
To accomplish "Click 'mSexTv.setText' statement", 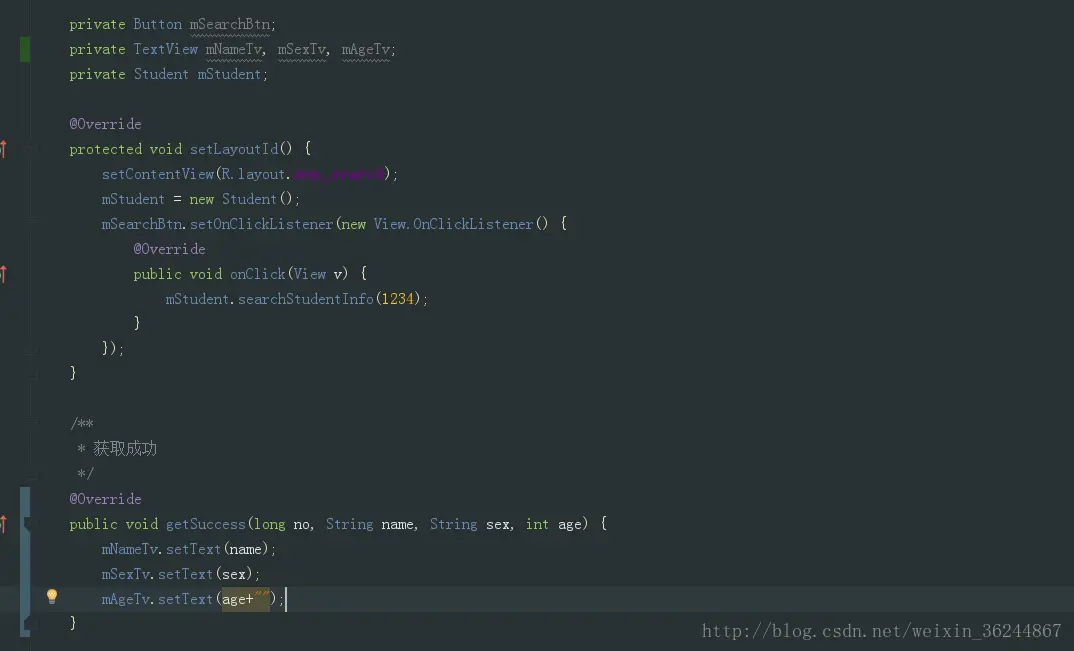I will point(181,574).
